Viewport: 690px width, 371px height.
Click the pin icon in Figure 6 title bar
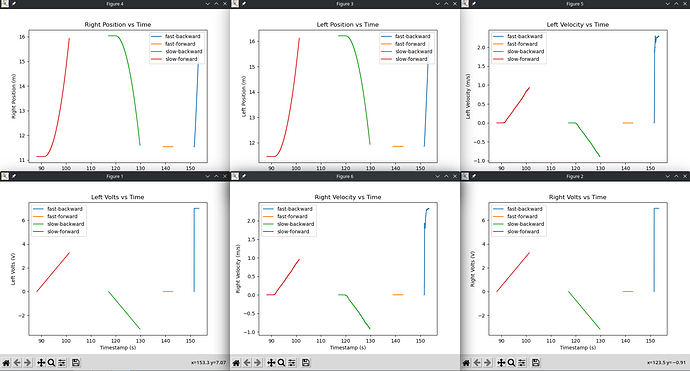click(244, 176)
